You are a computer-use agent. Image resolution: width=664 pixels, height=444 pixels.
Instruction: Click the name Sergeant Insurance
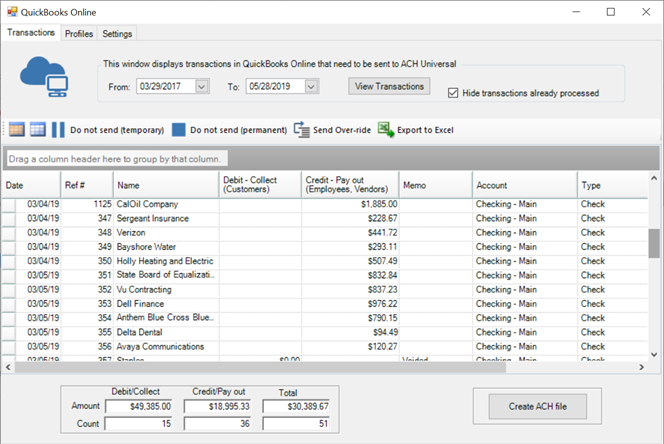pos(153,219)
